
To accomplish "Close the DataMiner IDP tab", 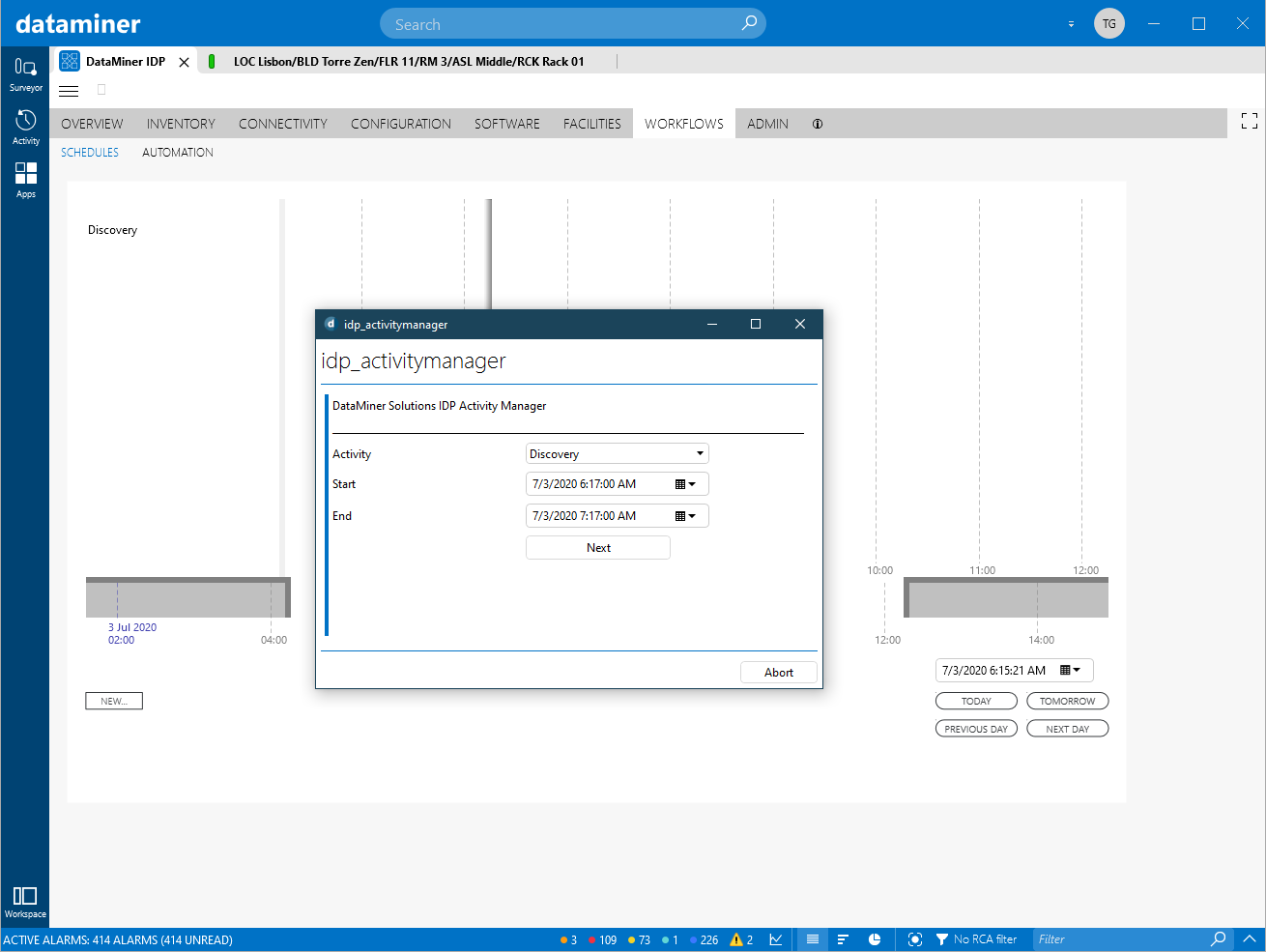I will [x=184, y=62].
